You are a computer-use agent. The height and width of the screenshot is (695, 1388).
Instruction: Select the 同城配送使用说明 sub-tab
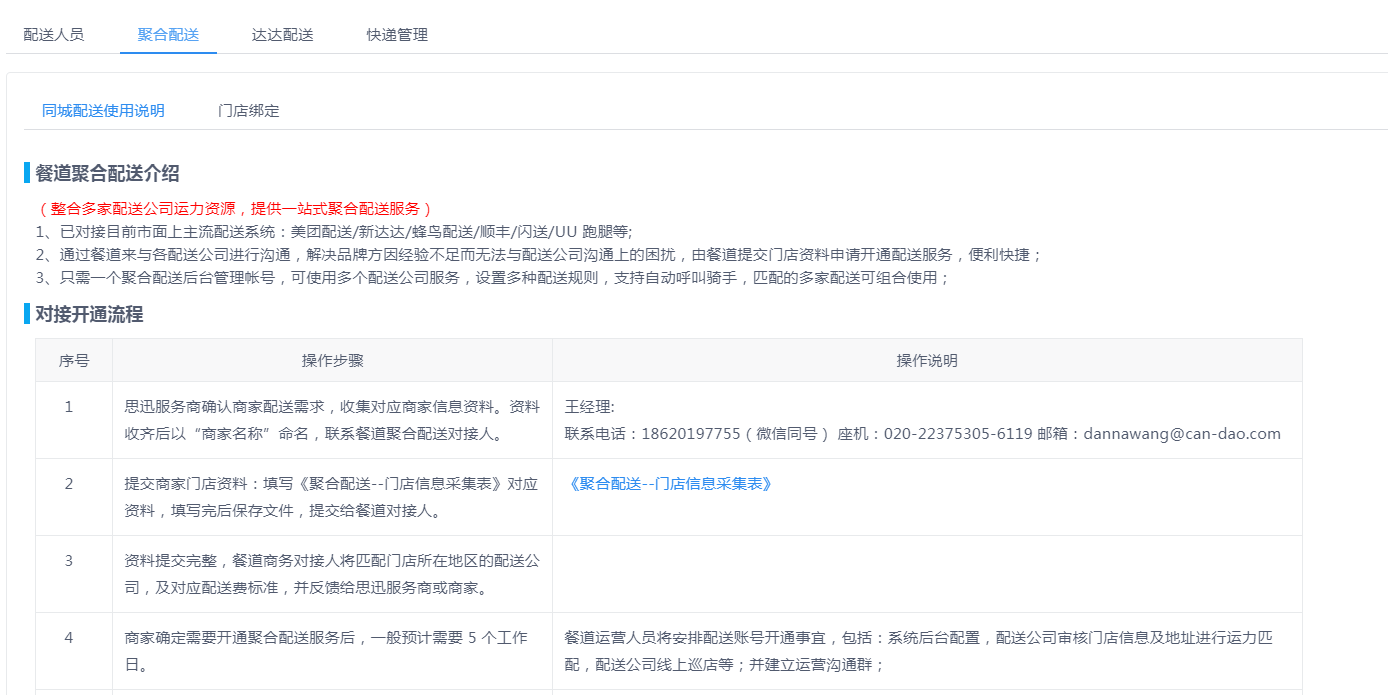tap(103, 111)
